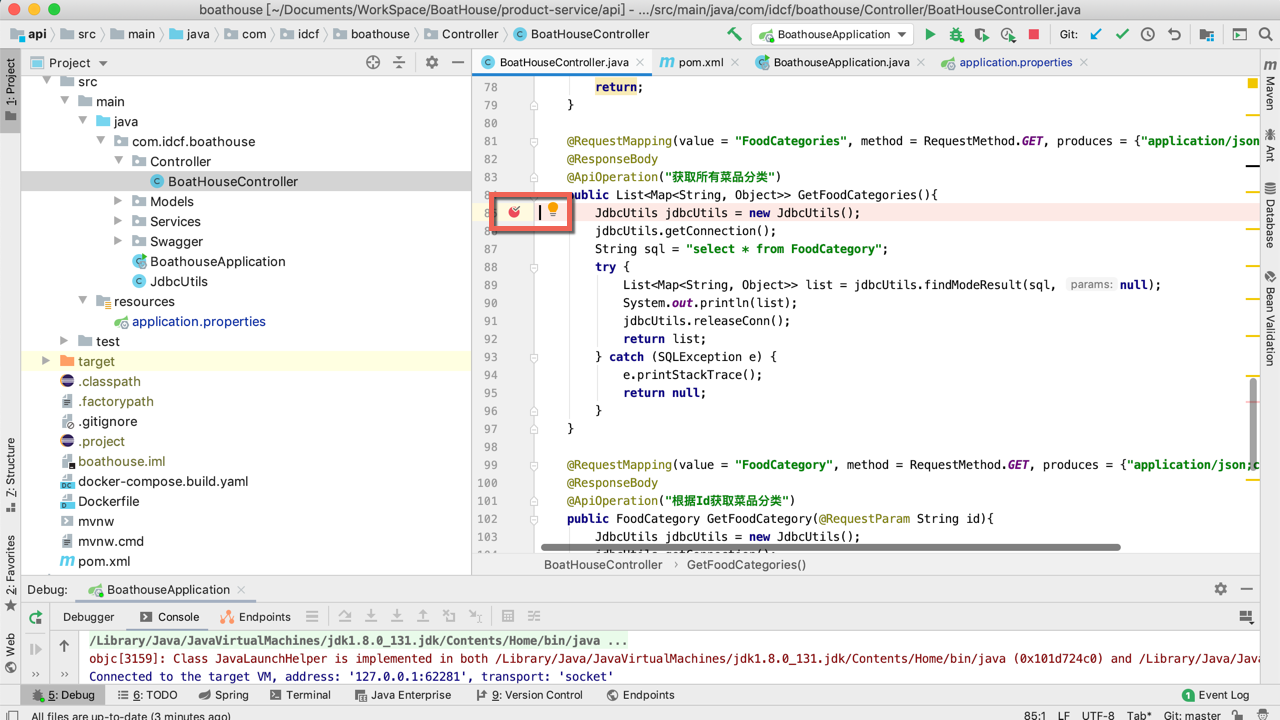The width and height of the screenshot is (1280, 720).
Task: Click the intention lightbulb on line 85
Action: point(553,210)
